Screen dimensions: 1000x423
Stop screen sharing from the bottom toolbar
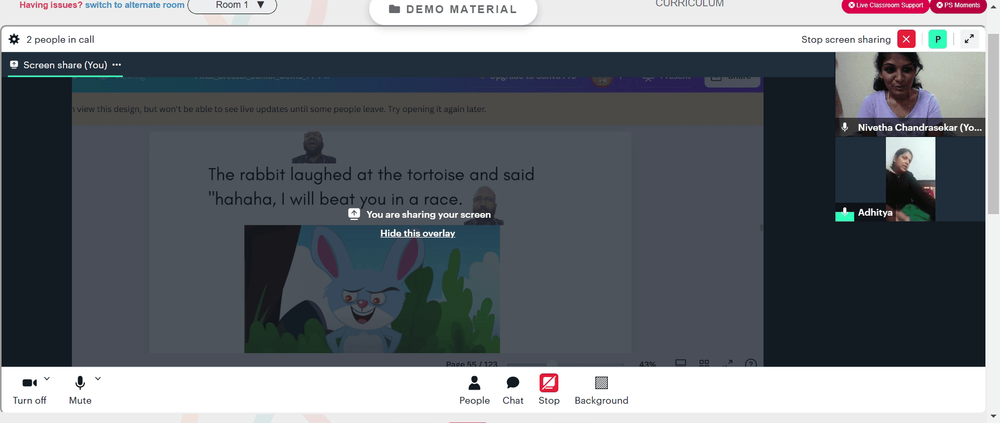click(548, 390)
